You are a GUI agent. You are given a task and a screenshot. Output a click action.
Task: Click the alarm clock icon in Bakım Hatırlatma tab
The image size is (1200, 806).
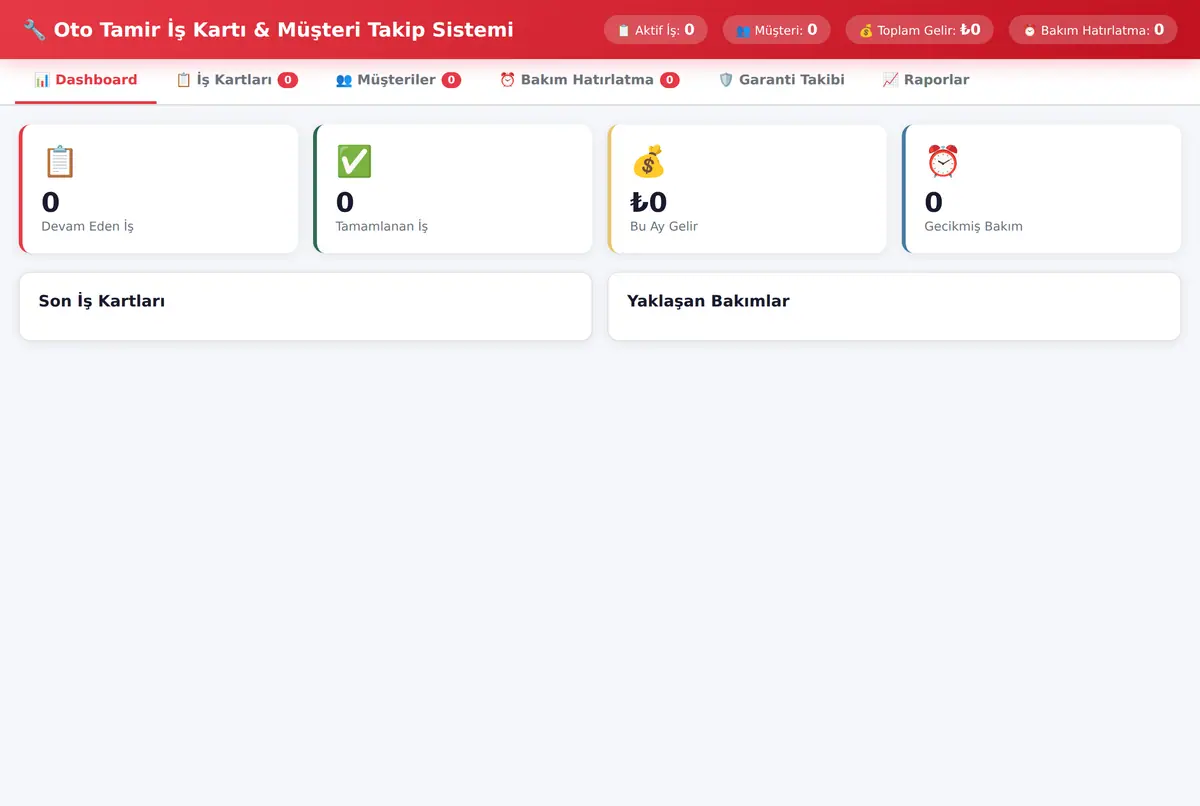tap(507, 80)
